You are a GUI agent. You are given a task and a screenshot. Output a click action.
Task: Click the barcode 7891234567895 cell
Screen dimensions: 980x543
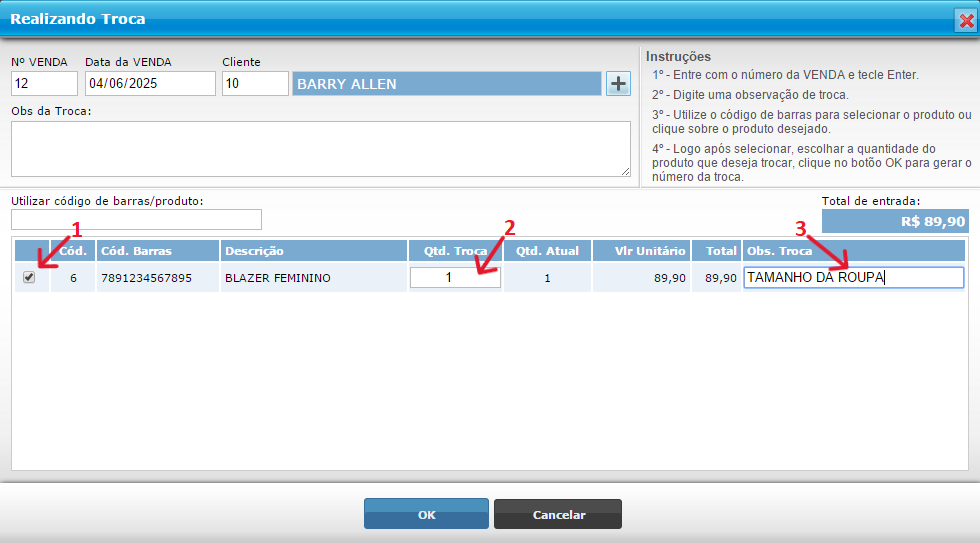(157, 278)
